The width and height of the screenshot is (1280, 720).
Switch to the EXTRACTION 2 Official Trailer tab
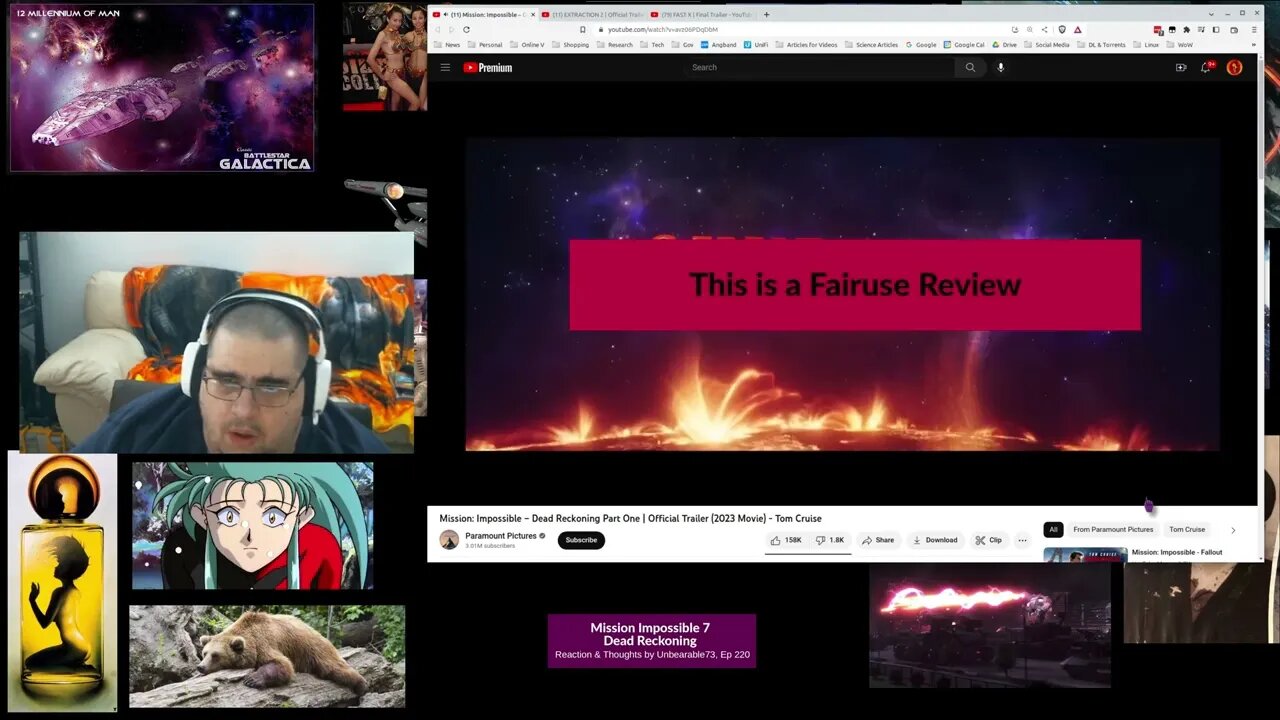point(593,14)
